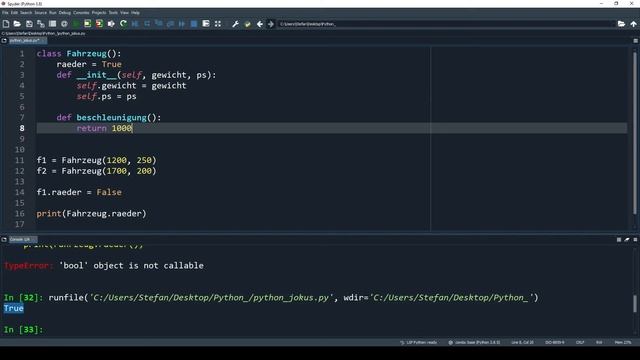Click Run cell and advance icon

click(99, 24)
